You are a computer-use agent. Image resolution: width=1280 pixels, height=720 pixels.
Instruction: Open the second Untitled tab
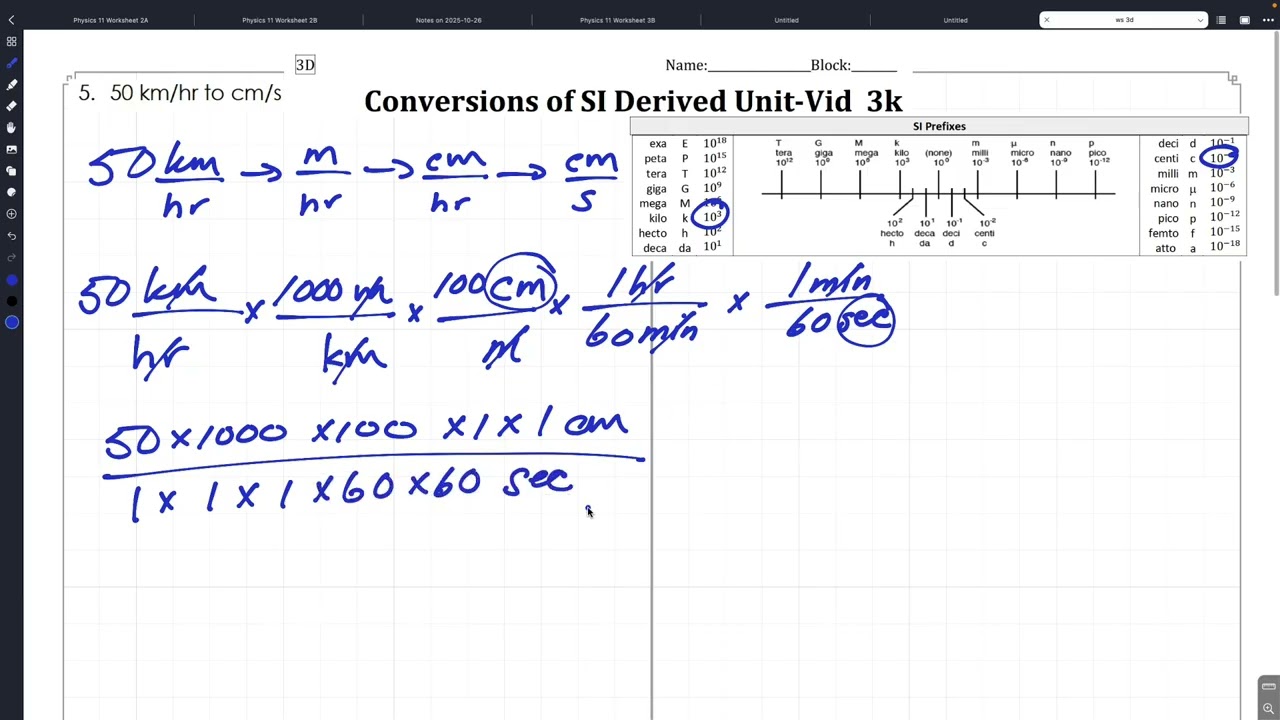point(955,20)
